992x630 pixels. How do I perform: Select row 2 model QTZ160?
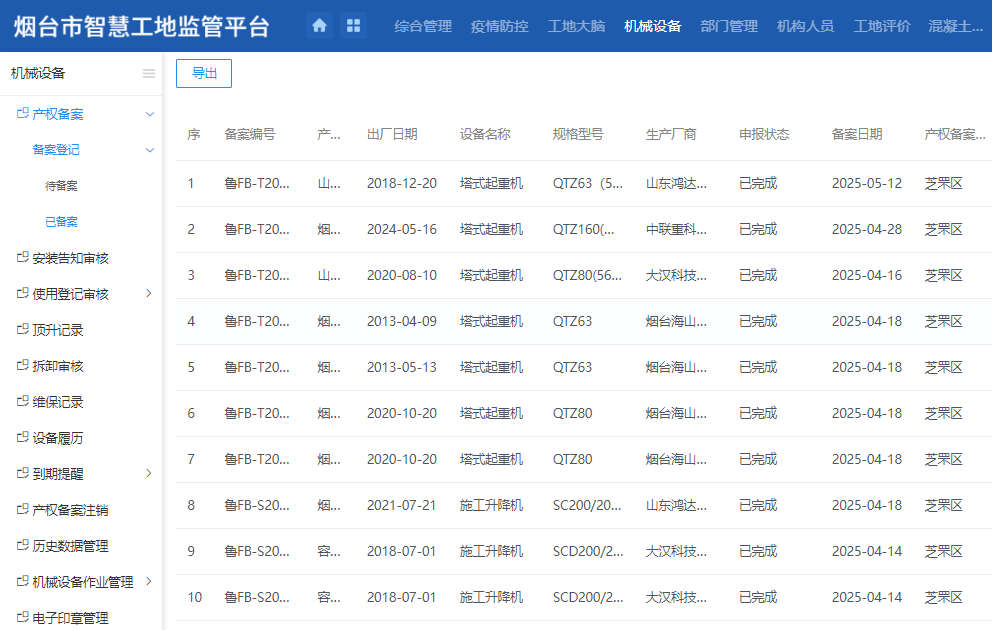coord(583,230)
